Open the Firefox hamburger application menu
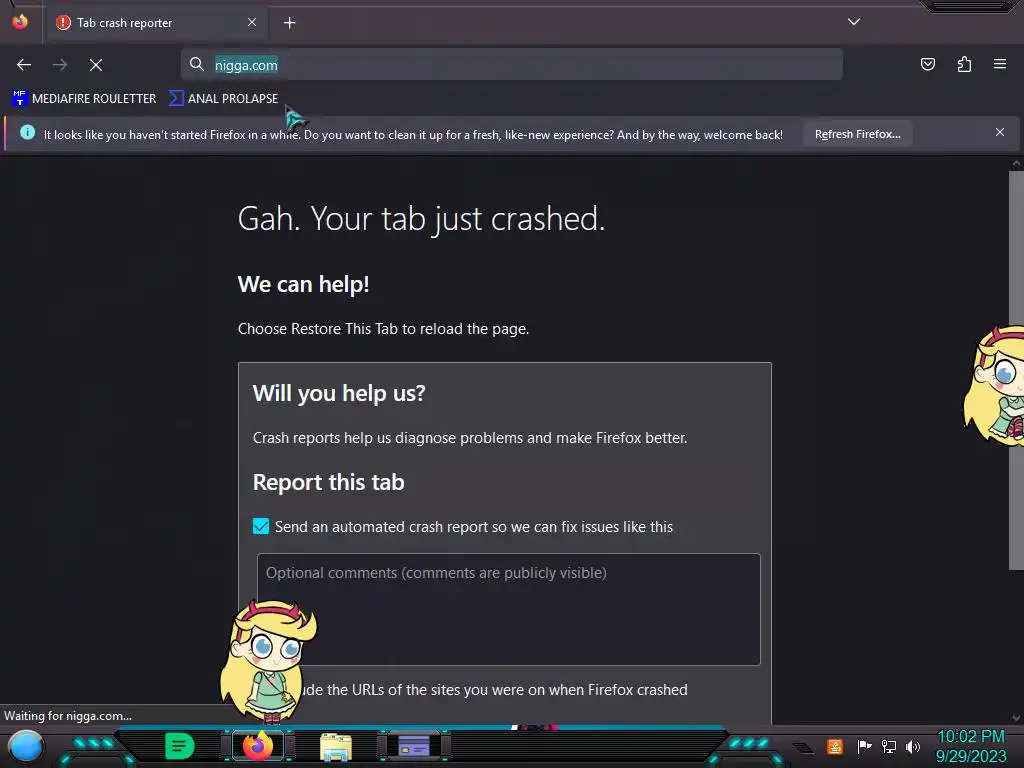 coord(1000,64)
